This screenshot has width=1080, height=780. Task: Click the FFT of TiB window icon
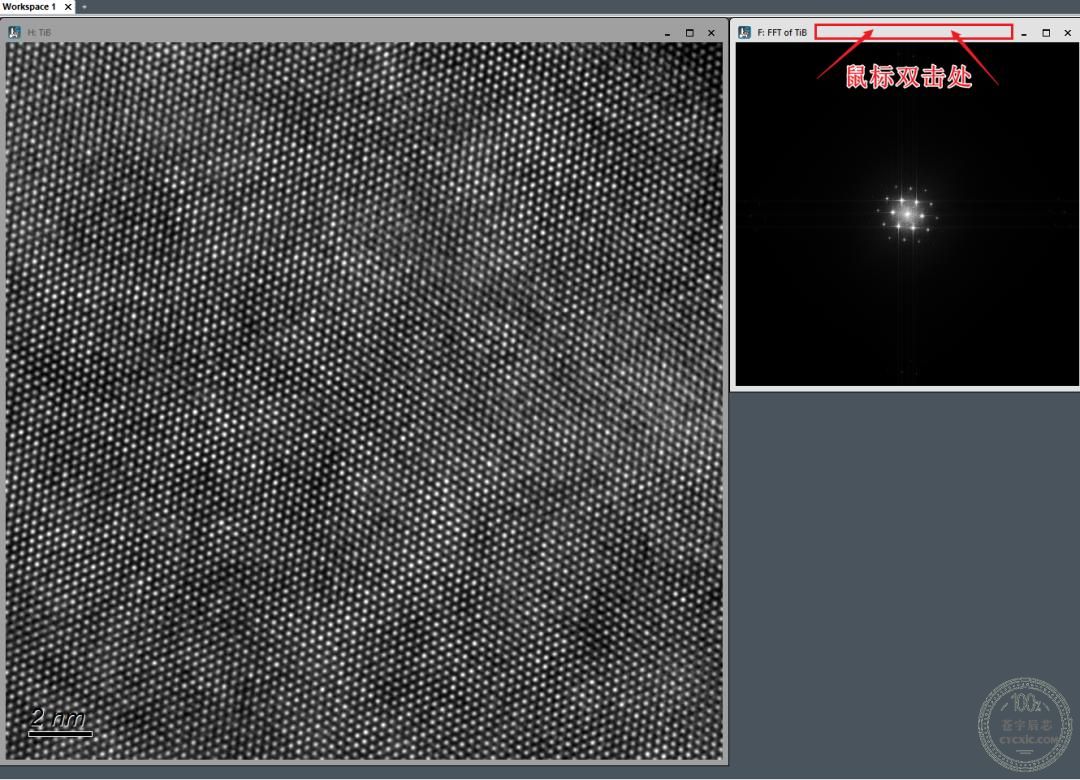click(x=744, y=32)
